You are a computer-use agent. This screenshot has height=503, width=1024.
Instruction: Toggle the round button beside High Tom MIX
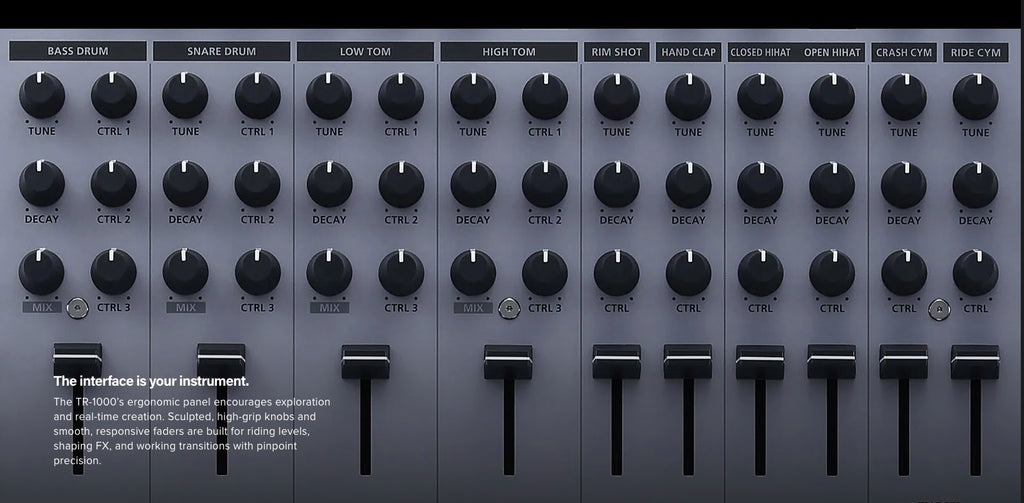pos(509,308)
